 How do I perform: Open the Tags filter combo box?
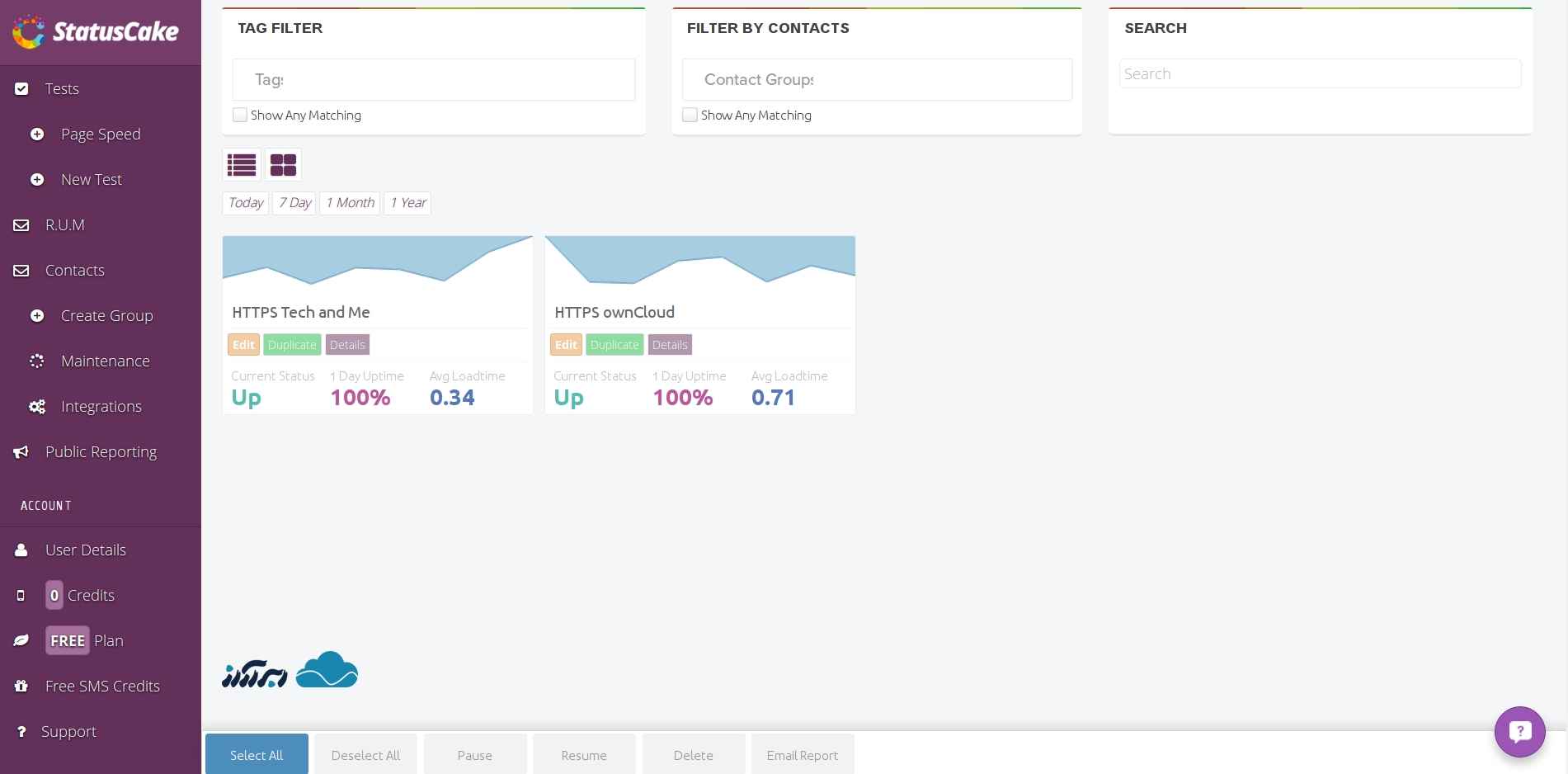coord(433,80)
